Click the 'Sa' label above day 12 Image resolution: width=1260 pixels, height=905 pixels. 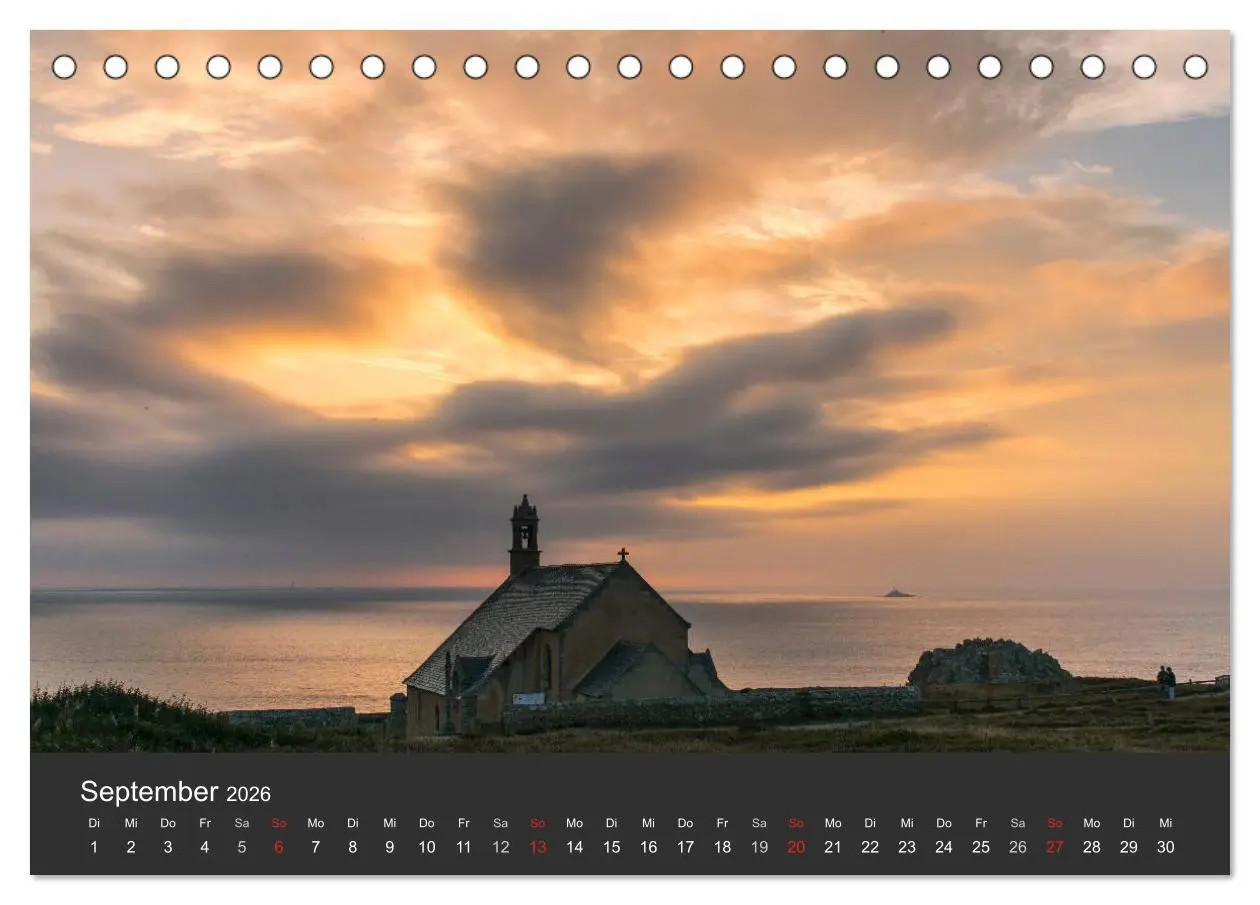pyautogui.click(x=501, y=823)
